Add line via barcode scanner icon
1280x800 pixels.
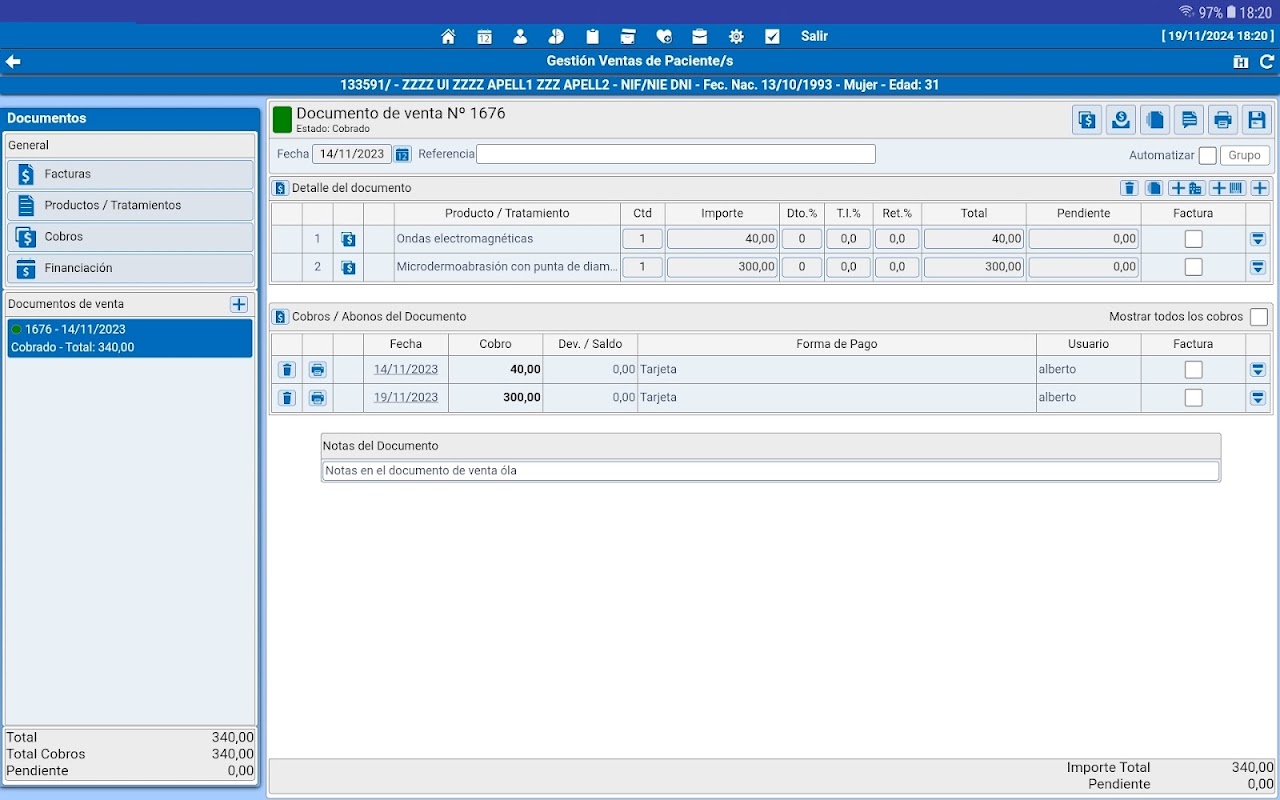1227,188
